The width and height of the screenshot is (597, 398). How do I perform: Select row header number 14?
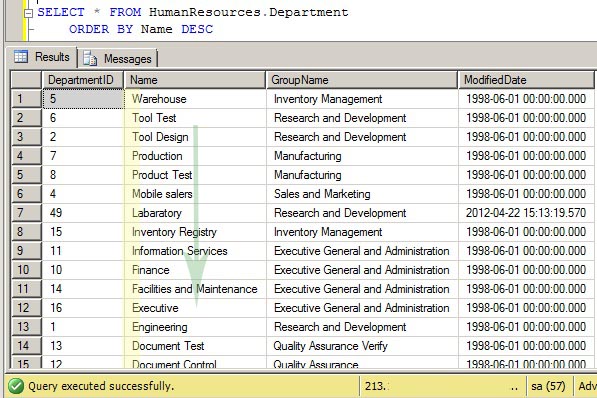coord(26,346)
